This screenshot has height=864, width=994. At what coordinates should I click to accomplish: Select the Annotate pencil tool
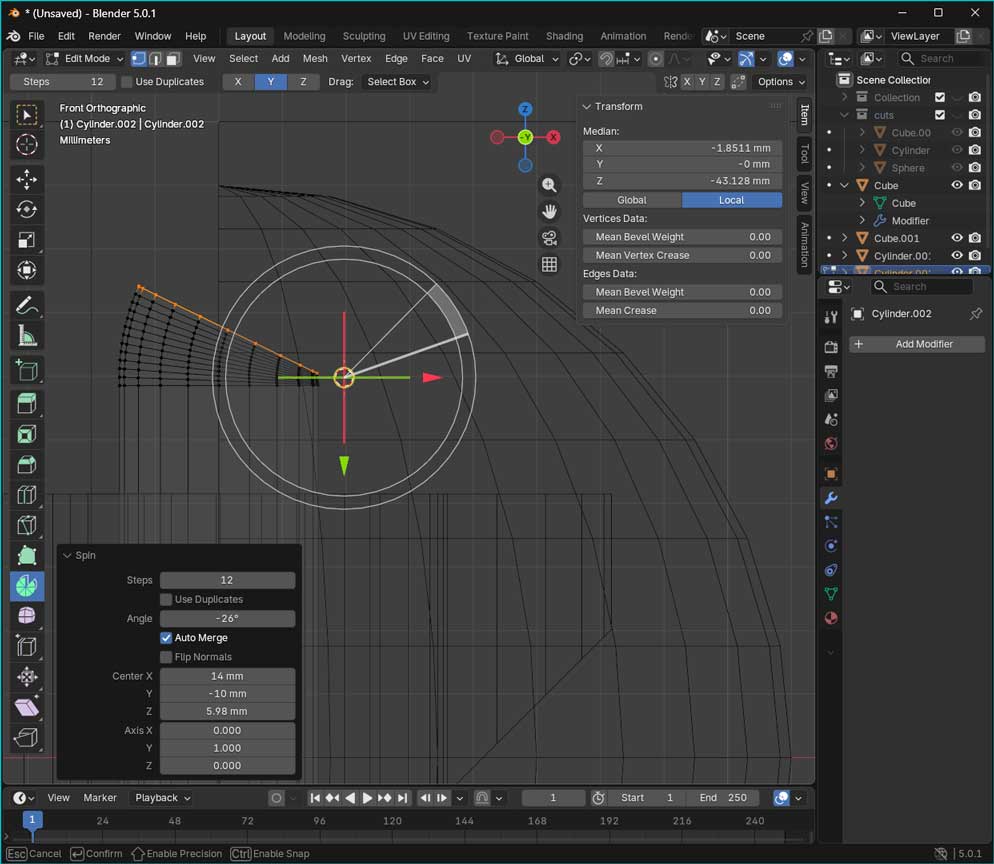(27, 305)
